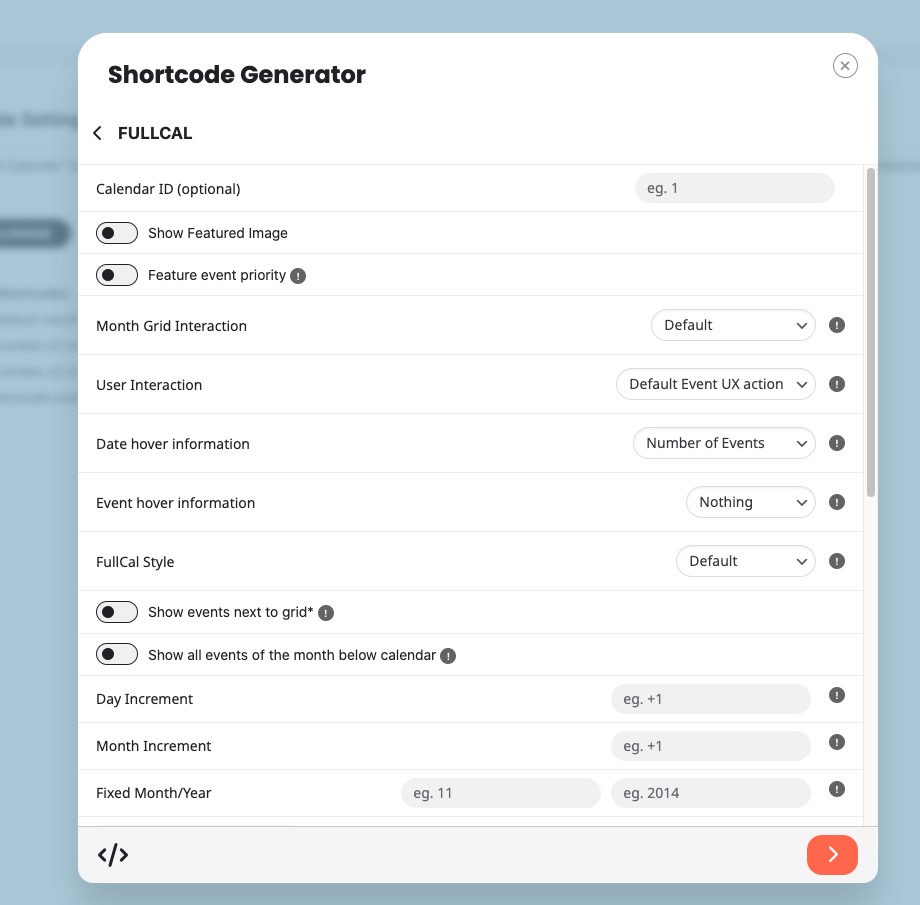Click the Fixed Year input field
The height and width of the screenshot is (905, 920).
click(710, 793)
